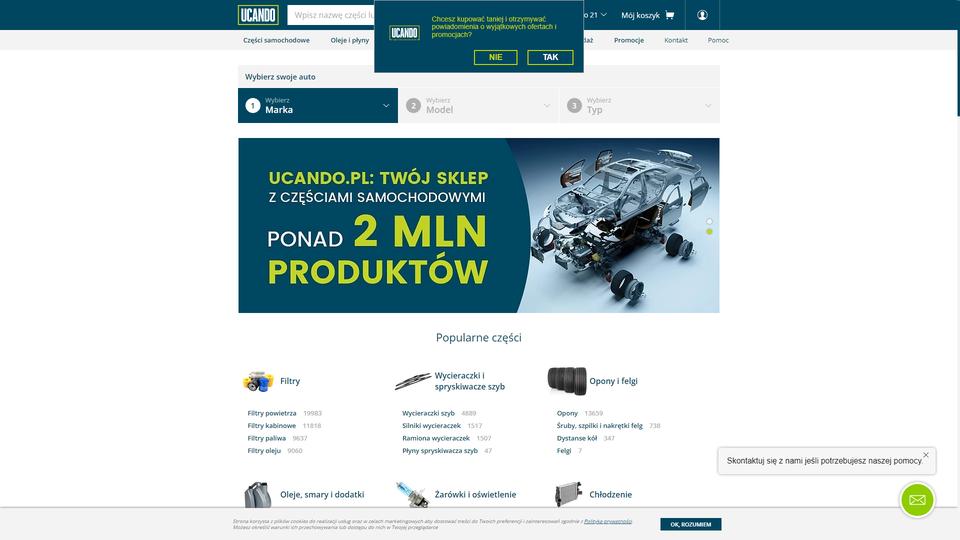
Task: Focus the parts search input field
Action: tap(331, 15)
